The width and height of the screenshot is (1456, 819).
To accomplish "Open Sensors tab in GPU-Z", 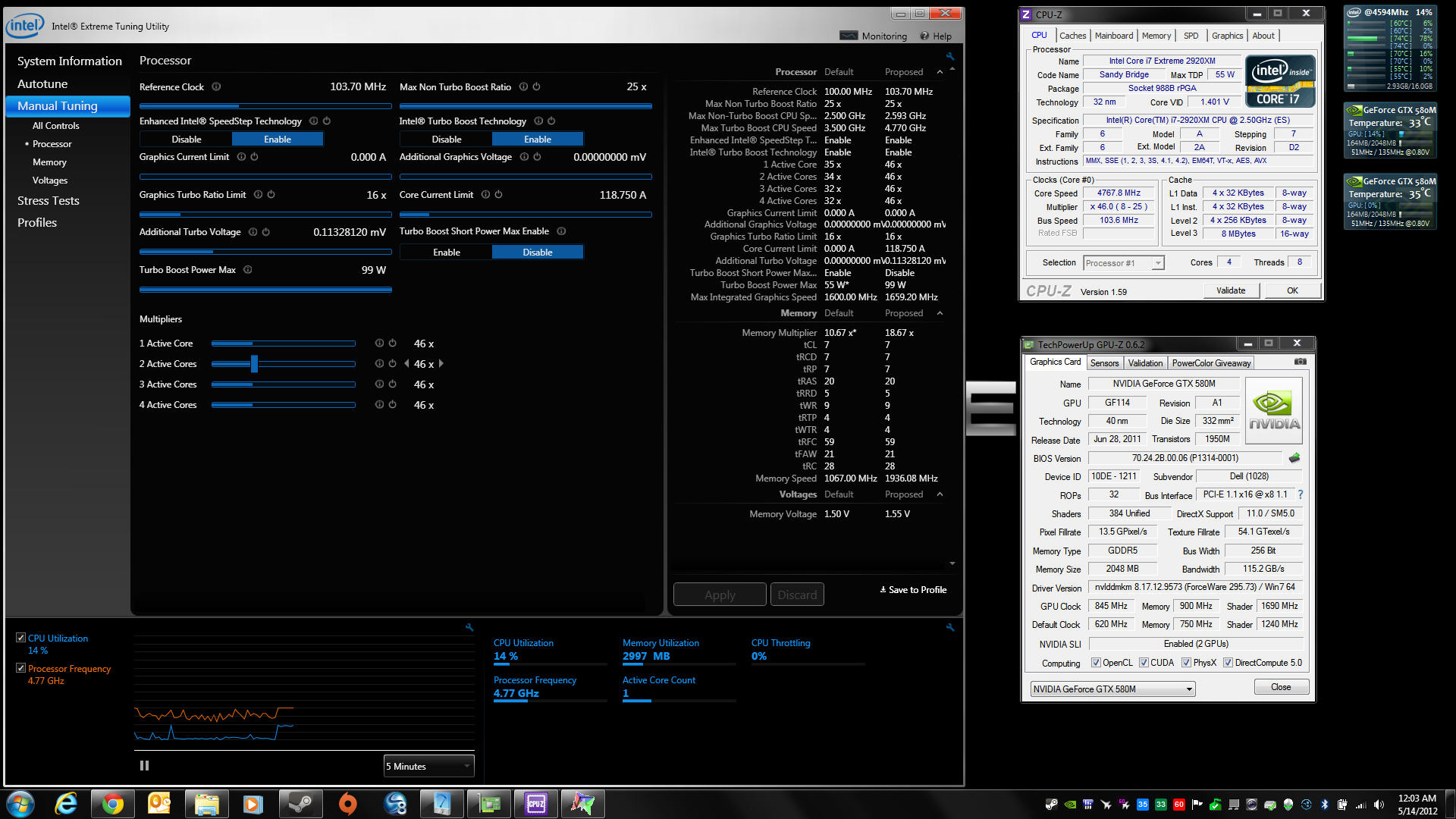I will pyautogui.click(x=1104, y=363).
